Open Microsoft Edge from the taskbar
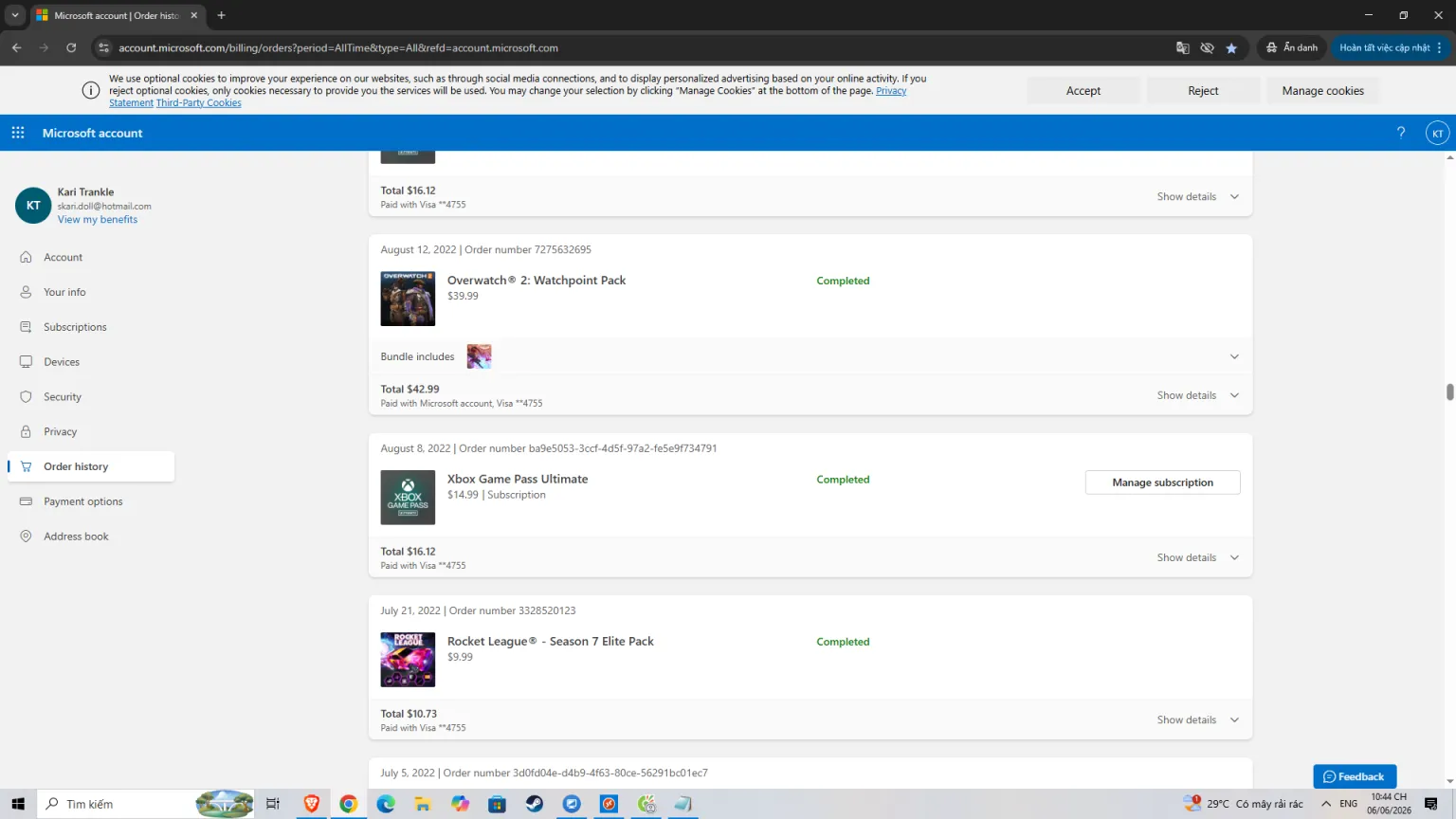Screen dimensions: 1456x819 (386, 804)
